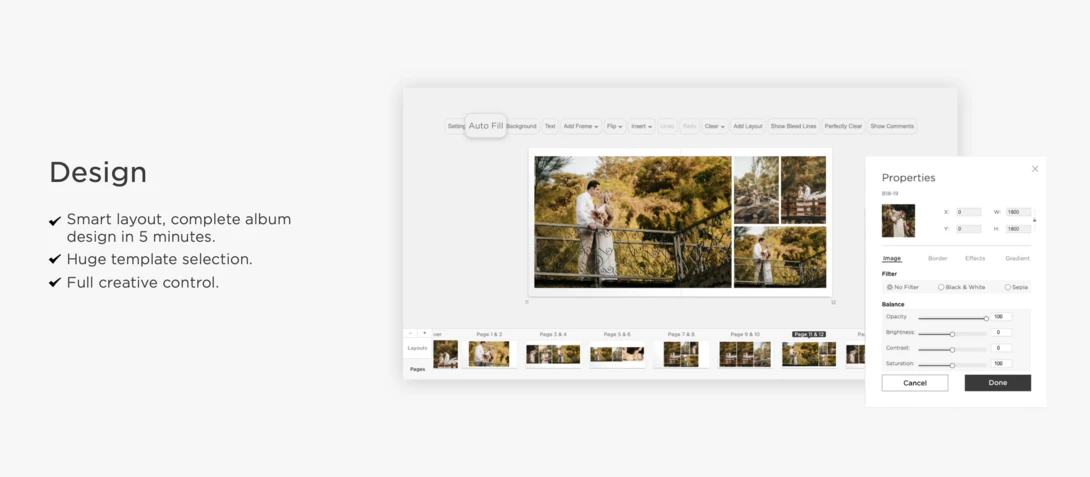Adjust the Saturation slider

coord(952,365)
